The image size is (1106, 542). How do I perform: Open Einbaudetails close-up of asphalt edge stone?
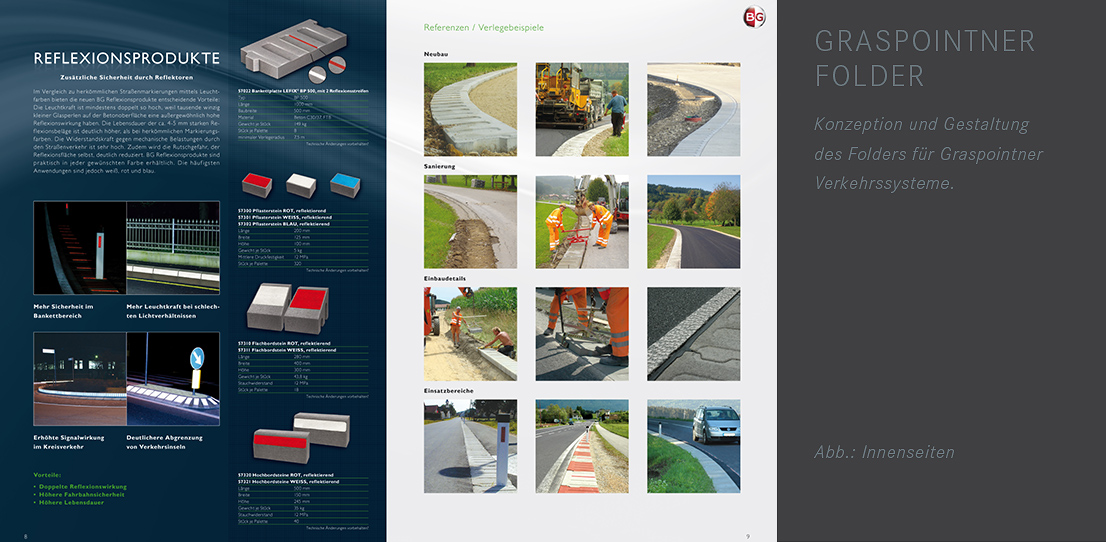tap(693, 334)
